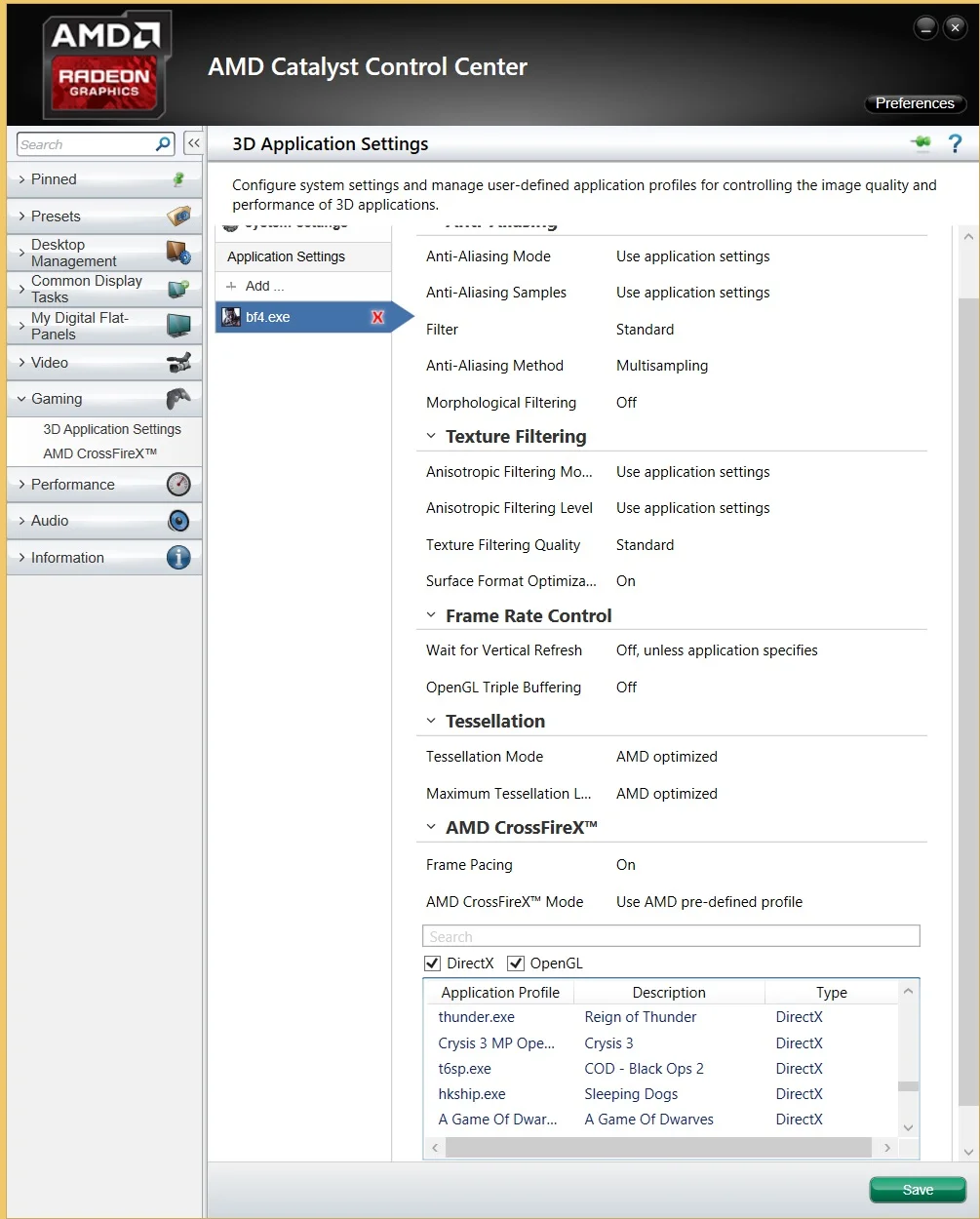
Task: Collapse the Texture Filtering section
Action: tap(431, 436)
